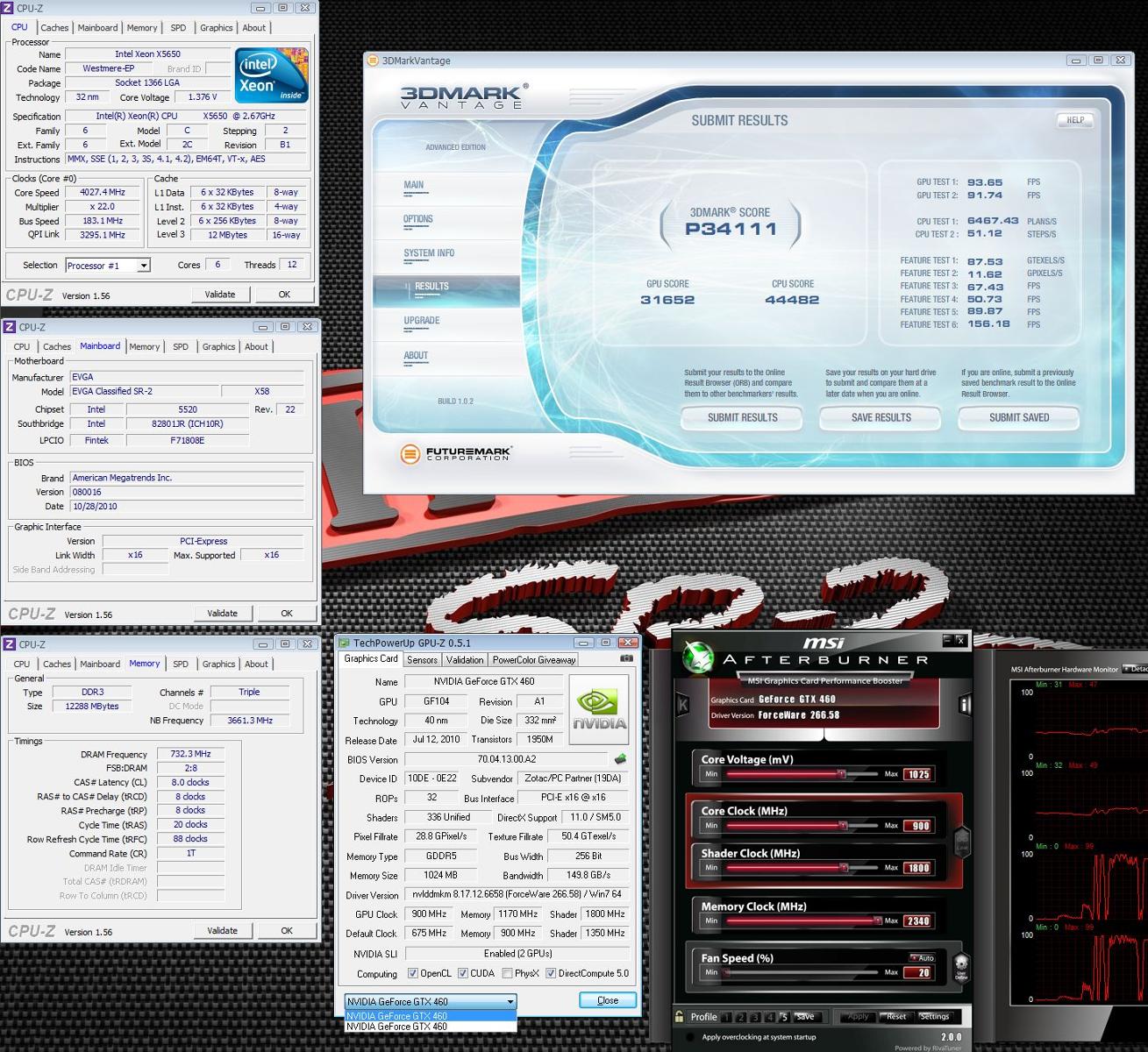The width and height of the screenshot is (1148, 1052).
Task: Click the BIOS save chip icon in GPU-Z
Action: (620, 759)
